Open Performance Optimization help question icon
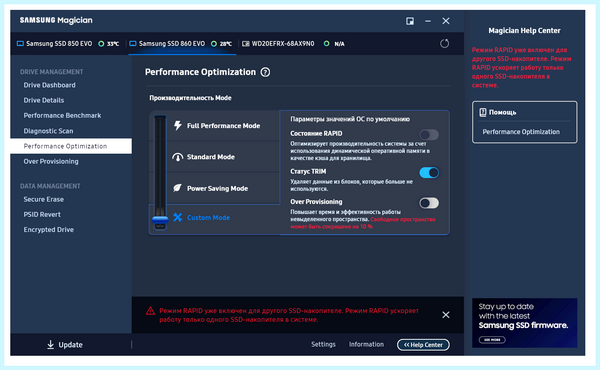This screenshot has height=370, width=600. [265, 72]
